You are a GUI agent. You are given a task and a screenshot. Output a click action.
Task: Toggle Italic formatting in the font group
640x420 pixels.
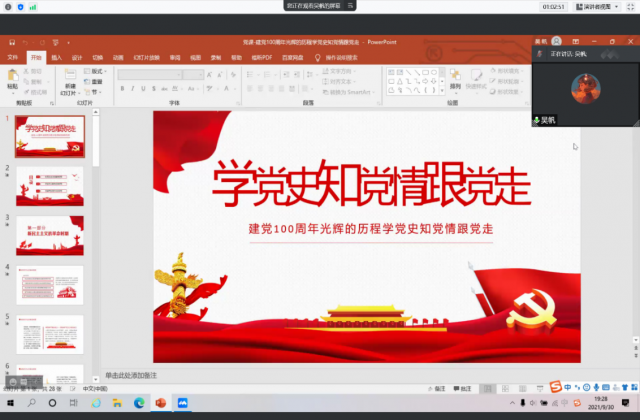pos(133,89)
